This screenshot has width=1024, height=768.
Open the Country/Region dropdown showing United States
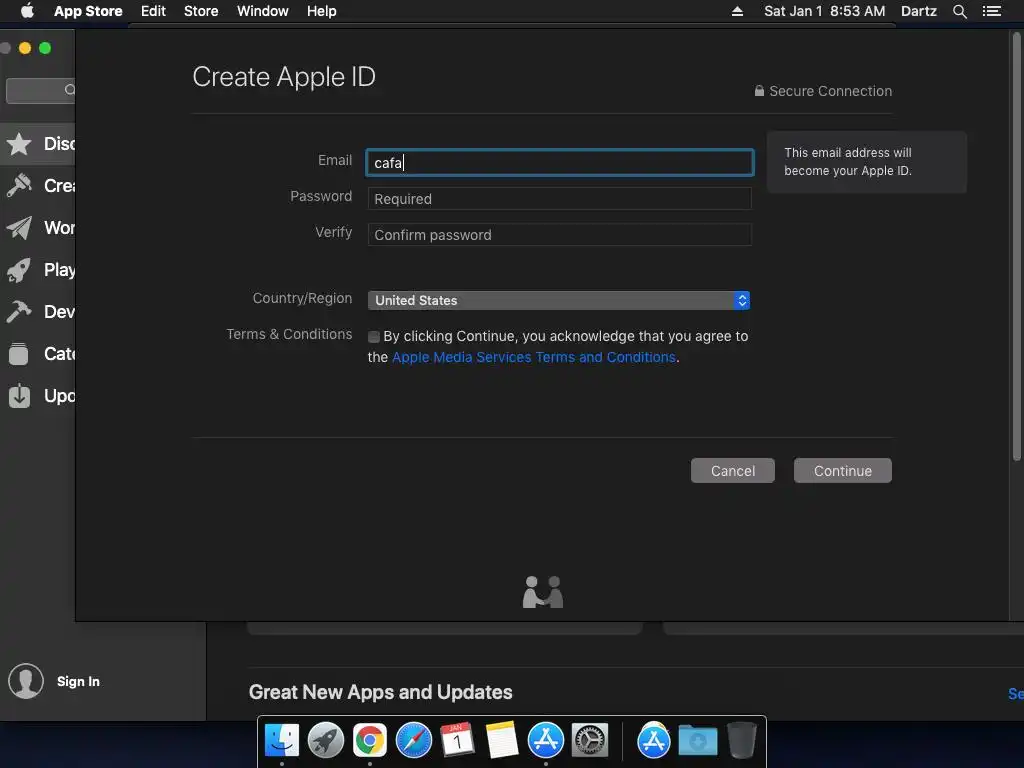click(x=559, y=300)
